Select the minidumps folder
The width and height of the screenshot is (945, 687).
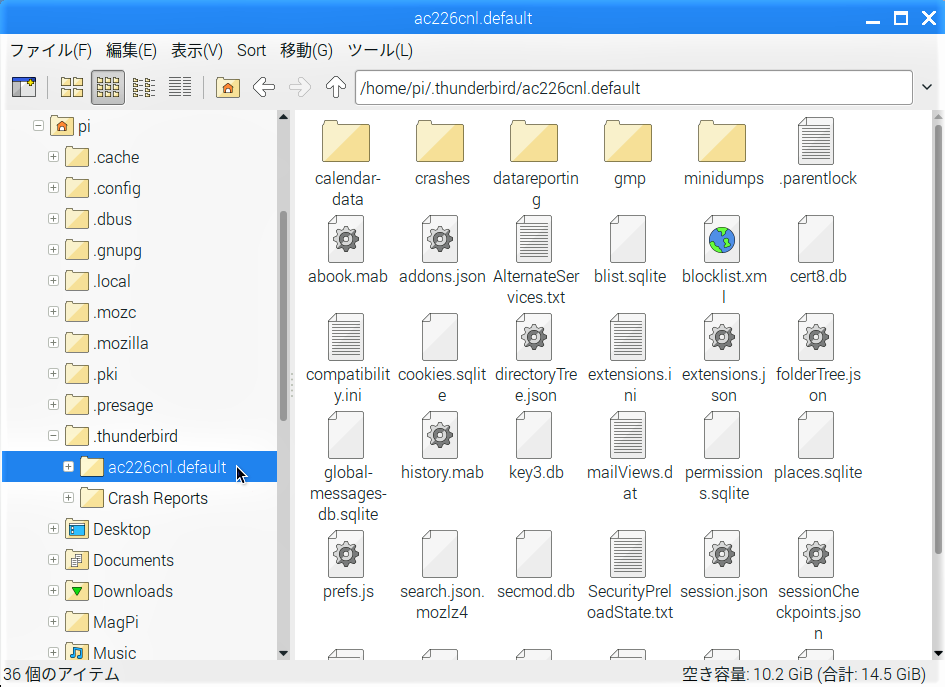coord(723,152)
